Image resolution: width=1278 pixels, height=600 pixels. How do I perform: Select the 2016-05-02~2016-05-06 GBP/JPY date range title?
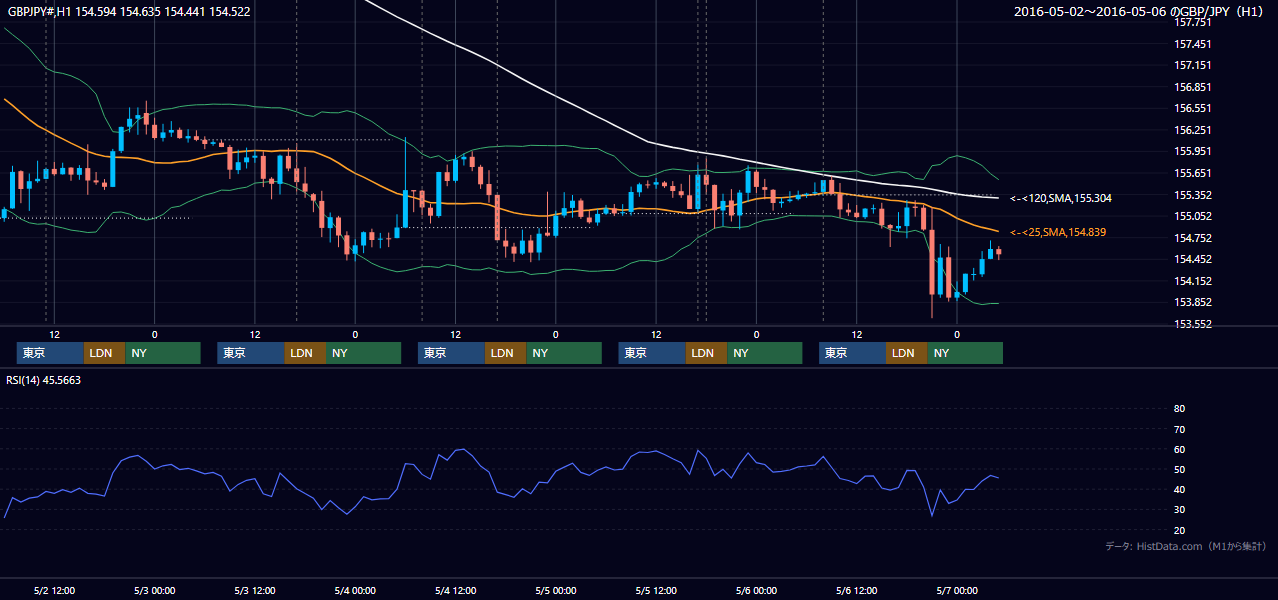pos(1141,12)
